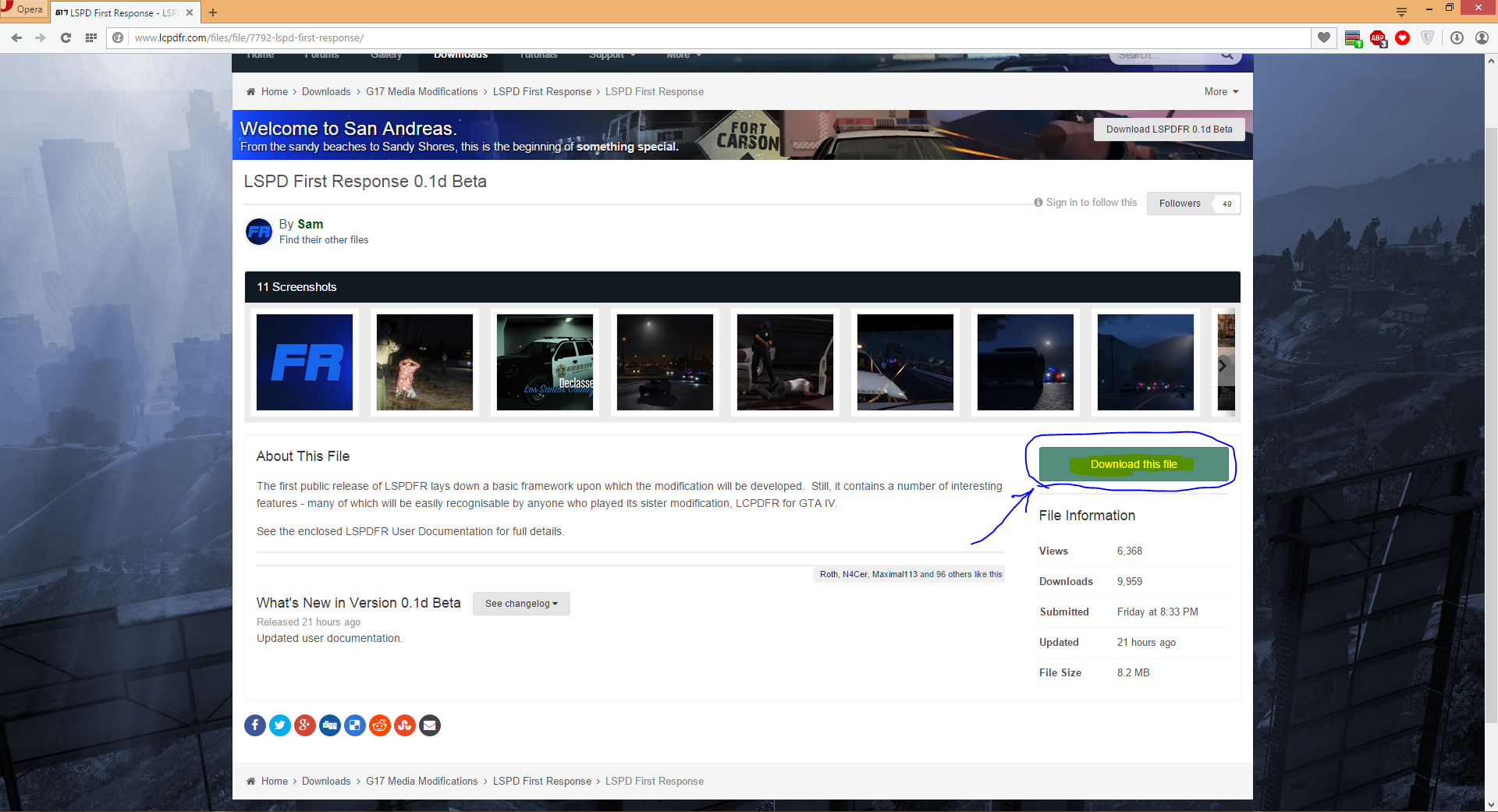Open the gray shield extension icon
The height and width of the screenshot is (812, 1498).
1428,37
